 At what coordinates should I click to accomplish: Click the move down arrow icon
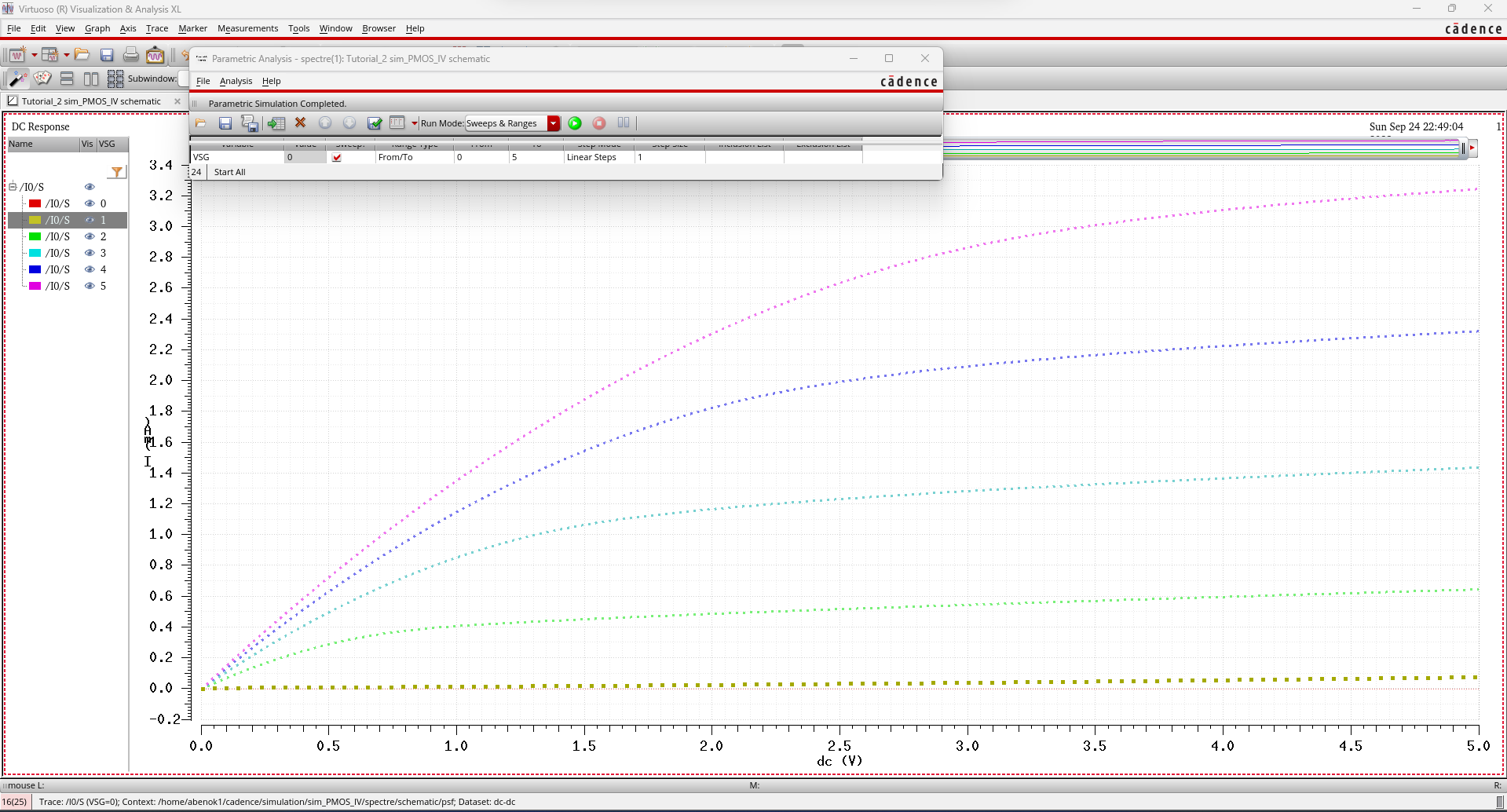tap(349, 123)
